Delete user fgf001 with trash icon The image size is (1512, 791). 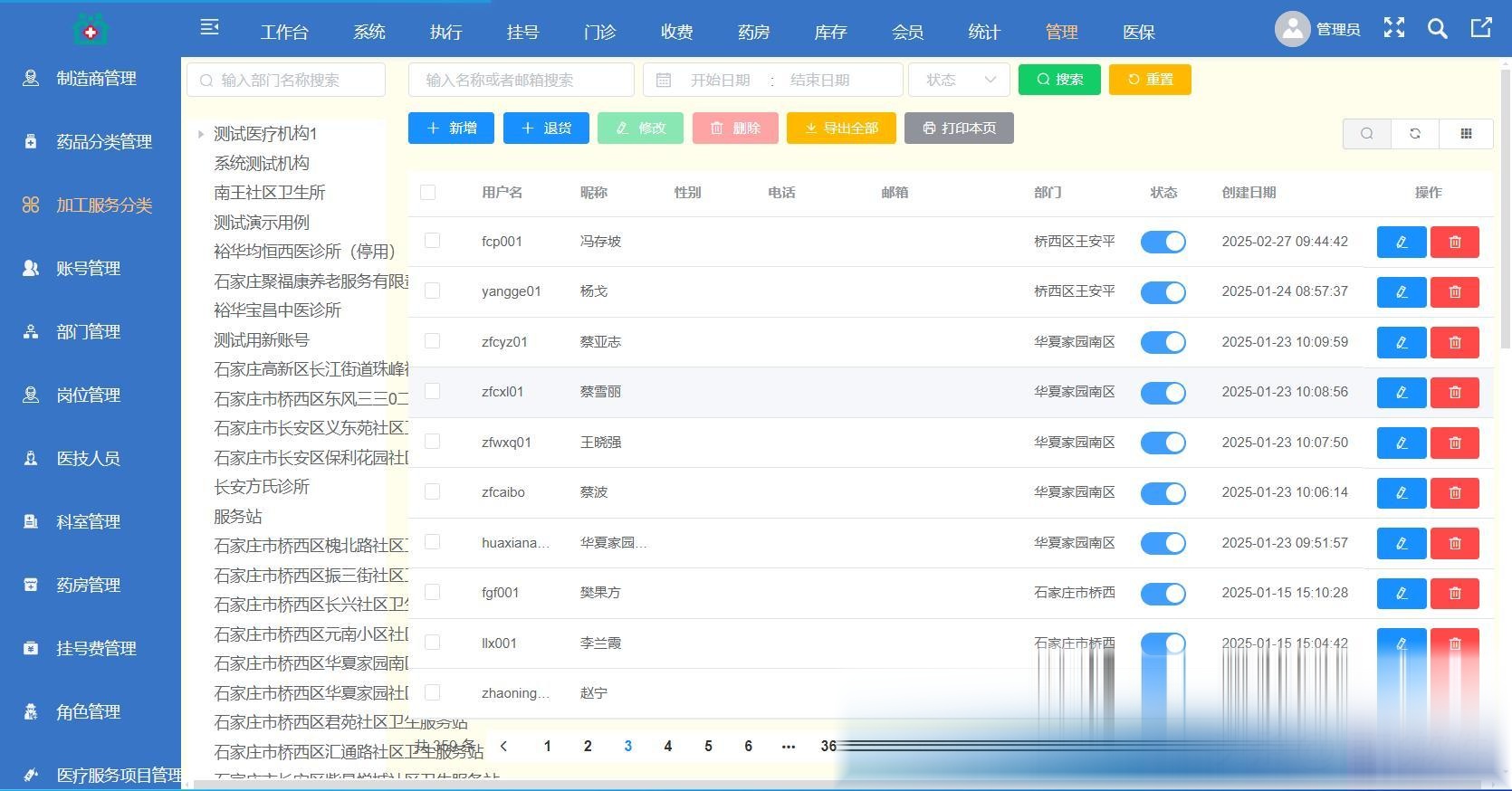(x=1455, y=593)
